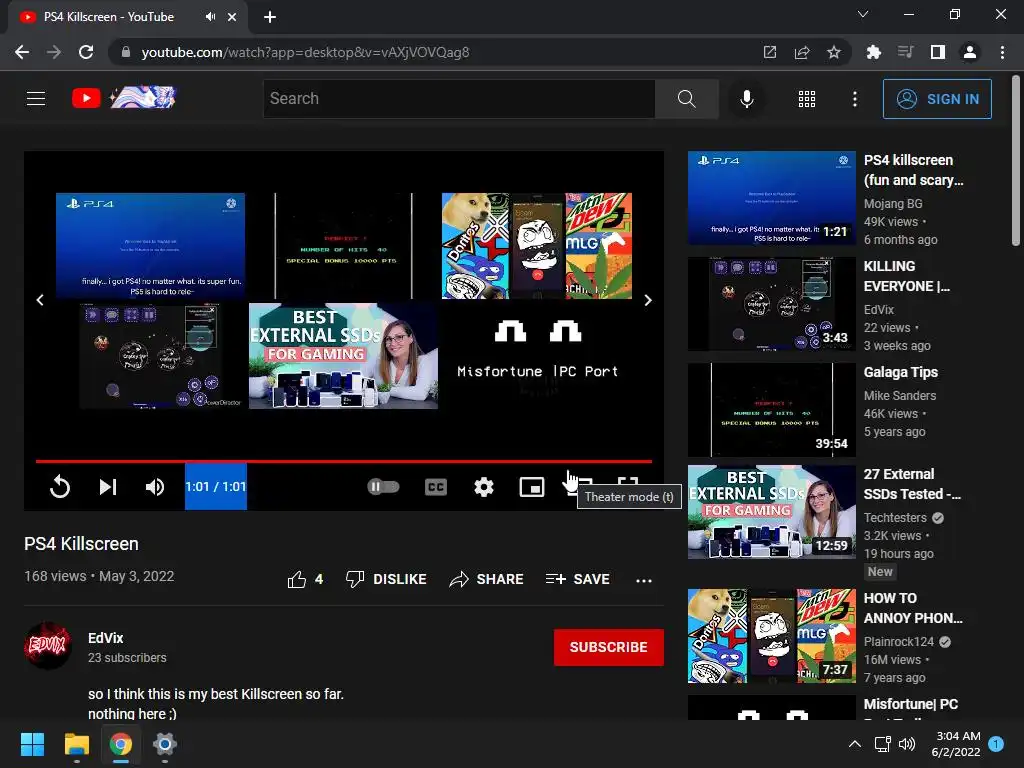Open Chrome profile icon
Viewport: 1024px width, 768px height.
pyautogui.click(x=970, y=52)
